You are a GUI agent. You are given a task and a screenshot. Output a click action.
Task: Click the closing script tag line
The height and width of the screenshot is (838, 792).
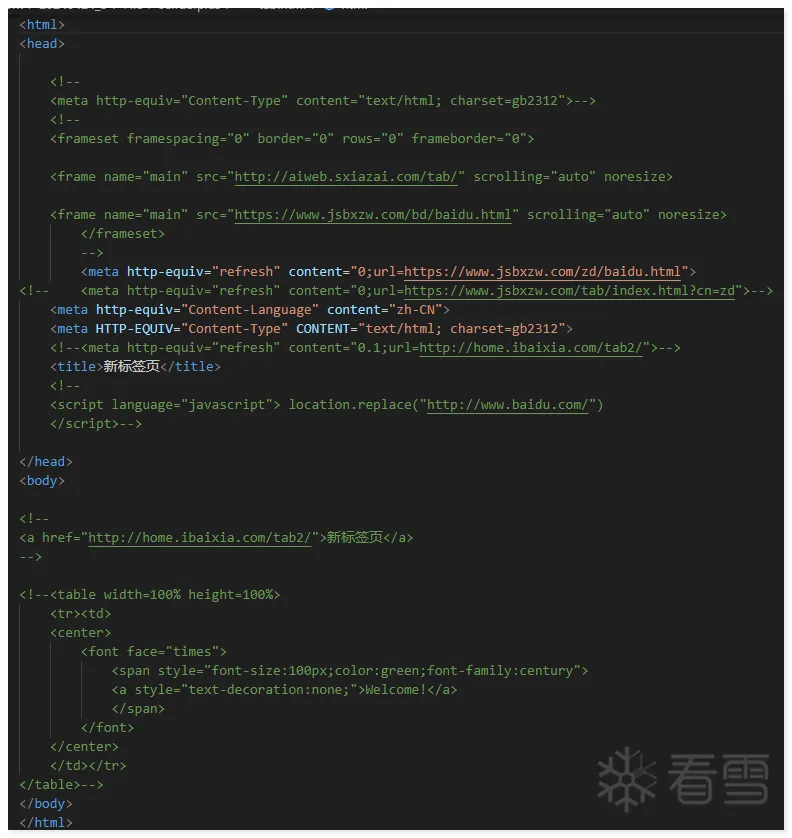point(96,424)
